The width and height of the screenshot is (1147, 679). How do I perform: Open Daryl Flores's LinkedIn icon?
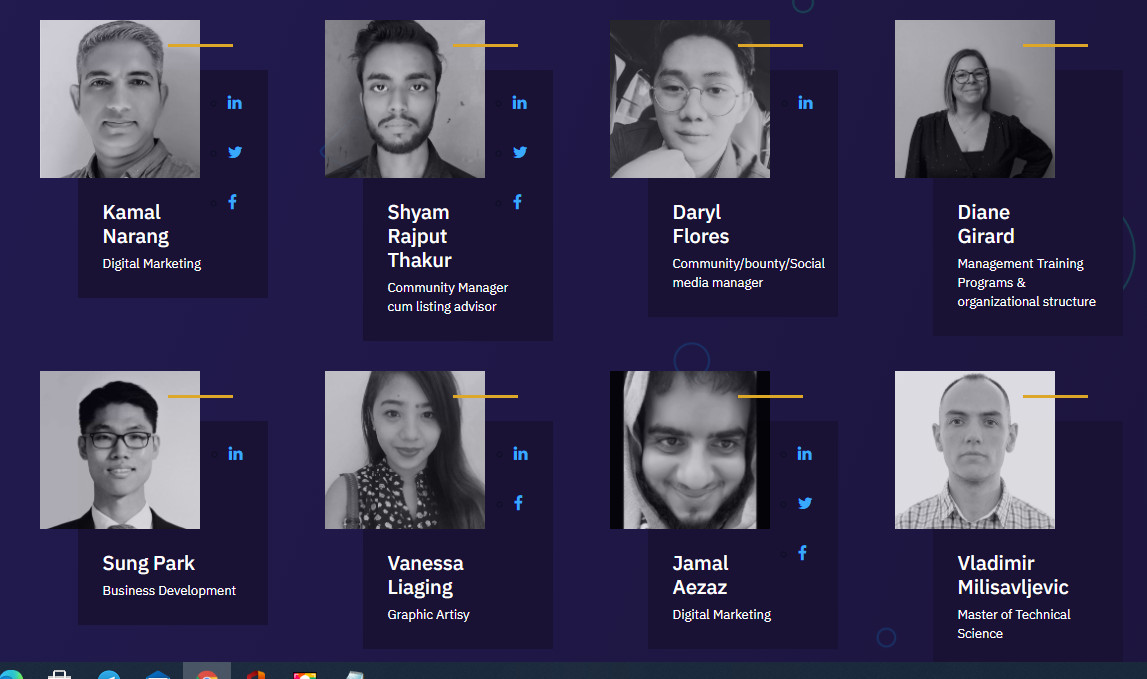point(805,103)
